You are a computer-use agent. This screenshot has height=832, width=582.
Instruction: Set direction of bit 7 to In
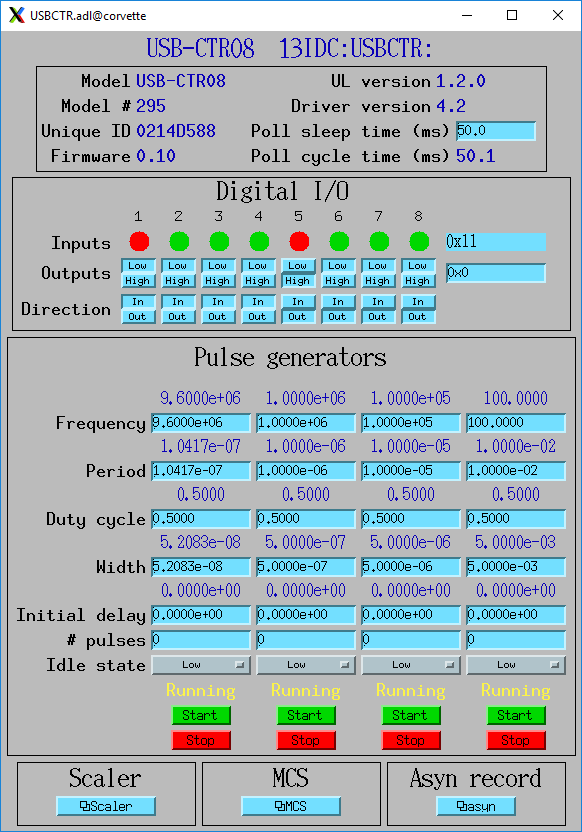[378, 302]
